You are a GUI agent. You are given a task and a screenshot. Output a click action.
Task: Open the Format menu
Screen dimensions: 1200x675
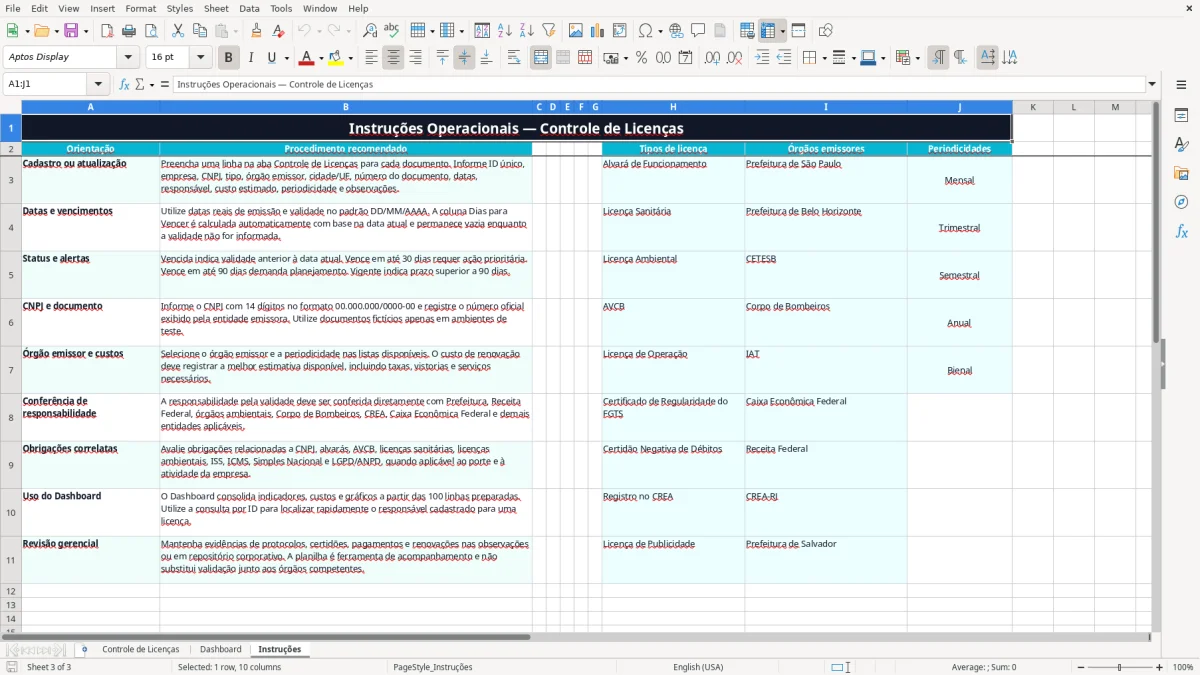pyautogui.click(x=140, y=8)
